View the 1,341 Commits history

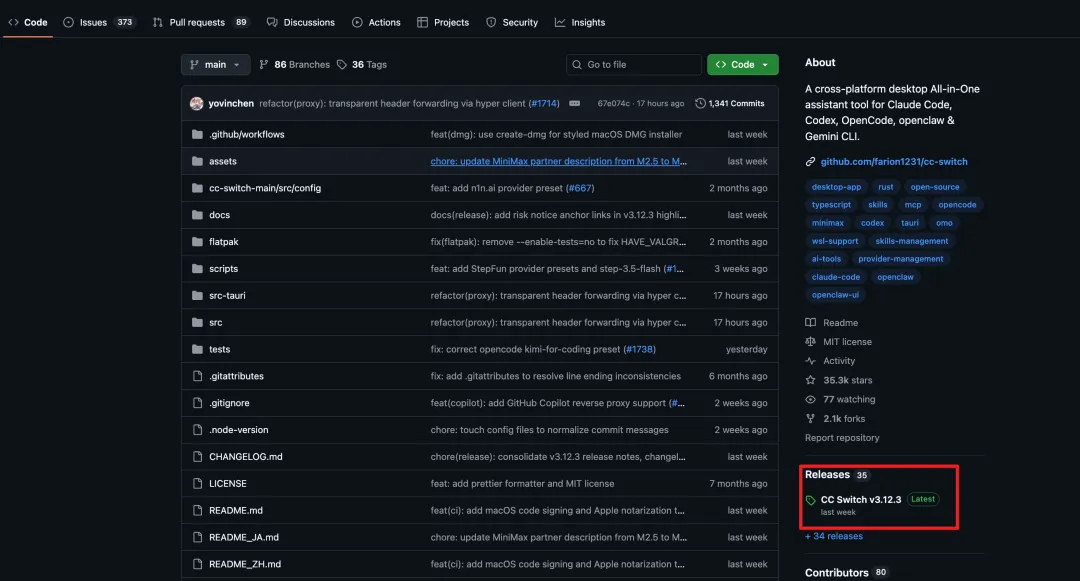[x=729, y=103]
